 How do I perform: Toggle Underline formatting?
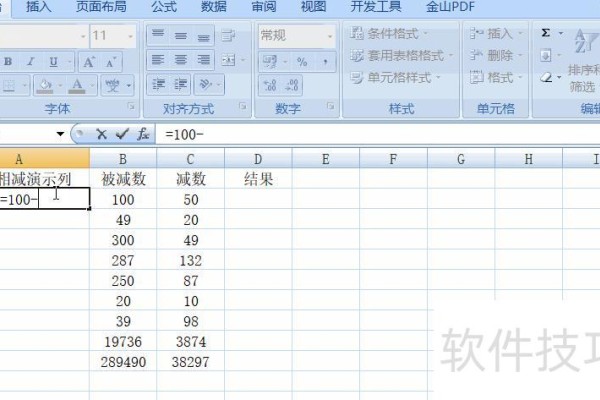click(x=54, y=62)
